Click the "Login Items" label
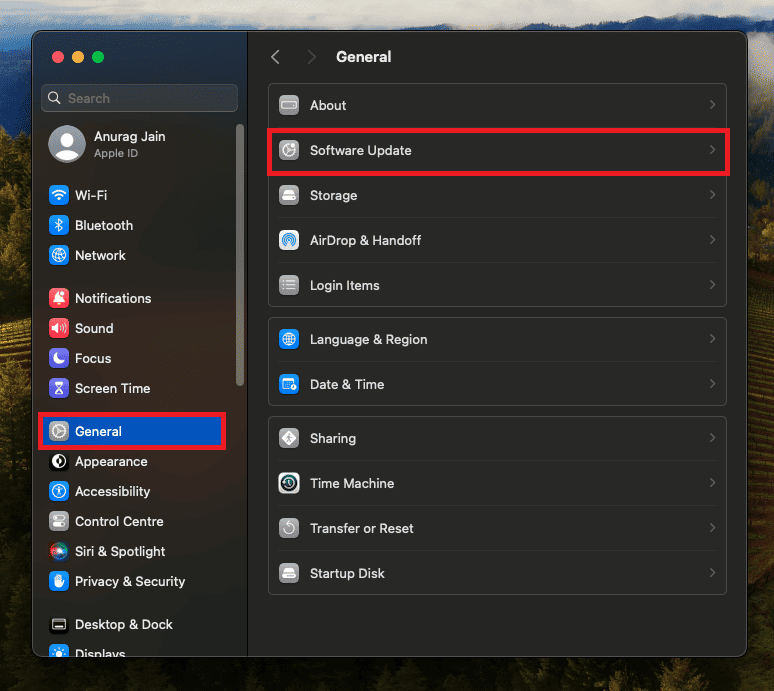The width and height of the screenshot is (774, 691). click(x=345, y=285)
